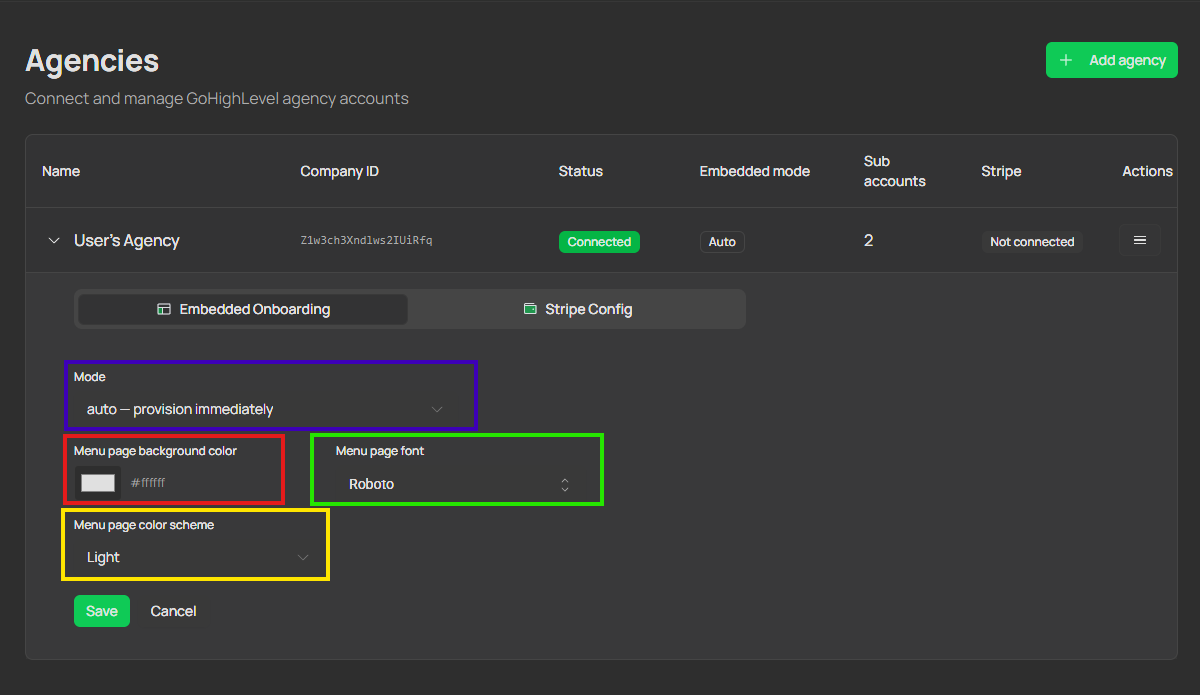Click the Connected status badge
This screenshot has height=695, width=1200.
[x=599, y=242]
